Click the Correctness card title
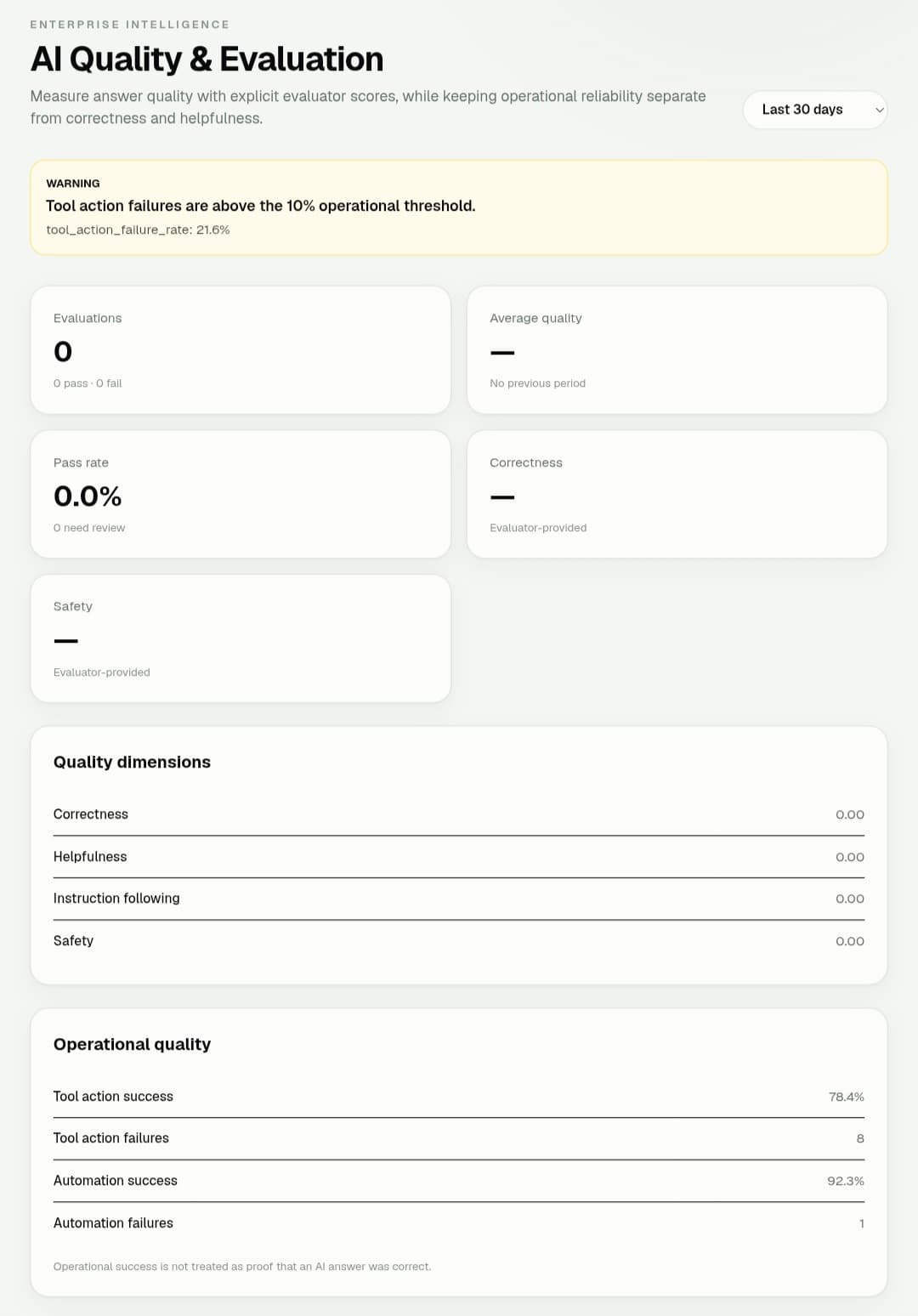The image size is (918, 1316). coord(526,462)
